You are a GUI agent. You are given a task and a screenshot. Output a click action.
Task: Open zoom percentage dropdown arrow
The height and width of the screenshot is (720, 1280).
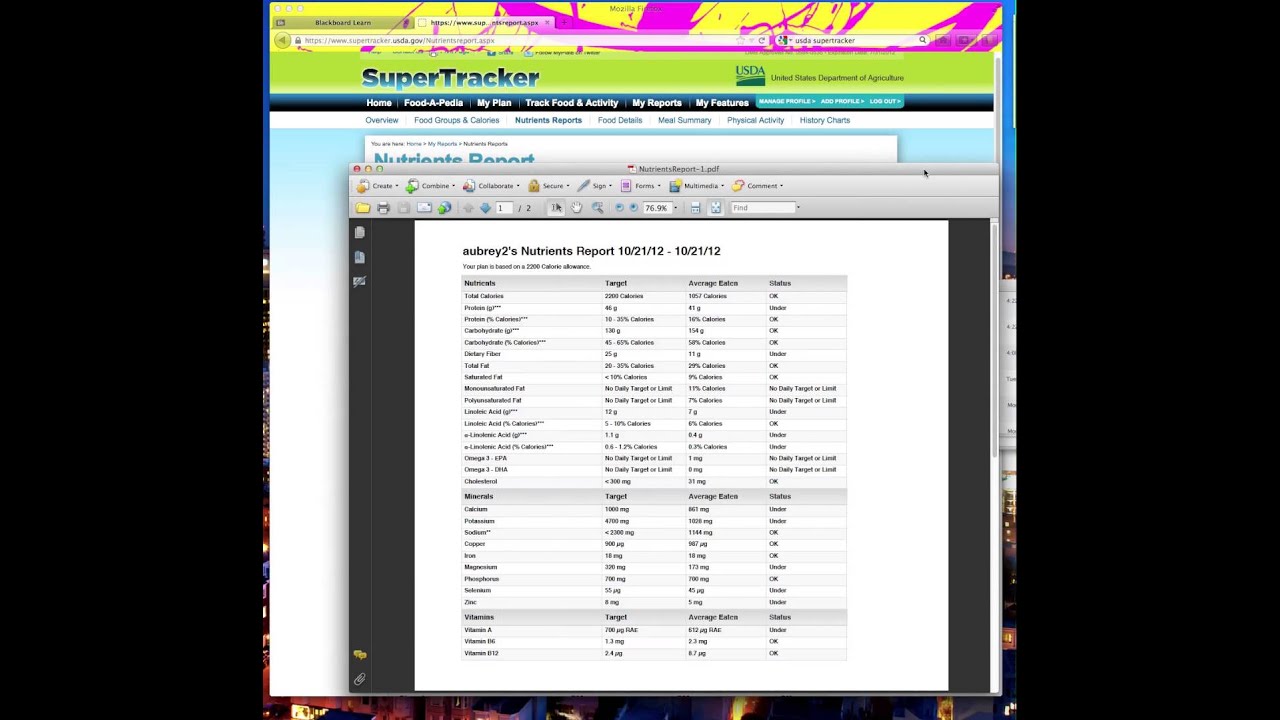tap(675, 208)
